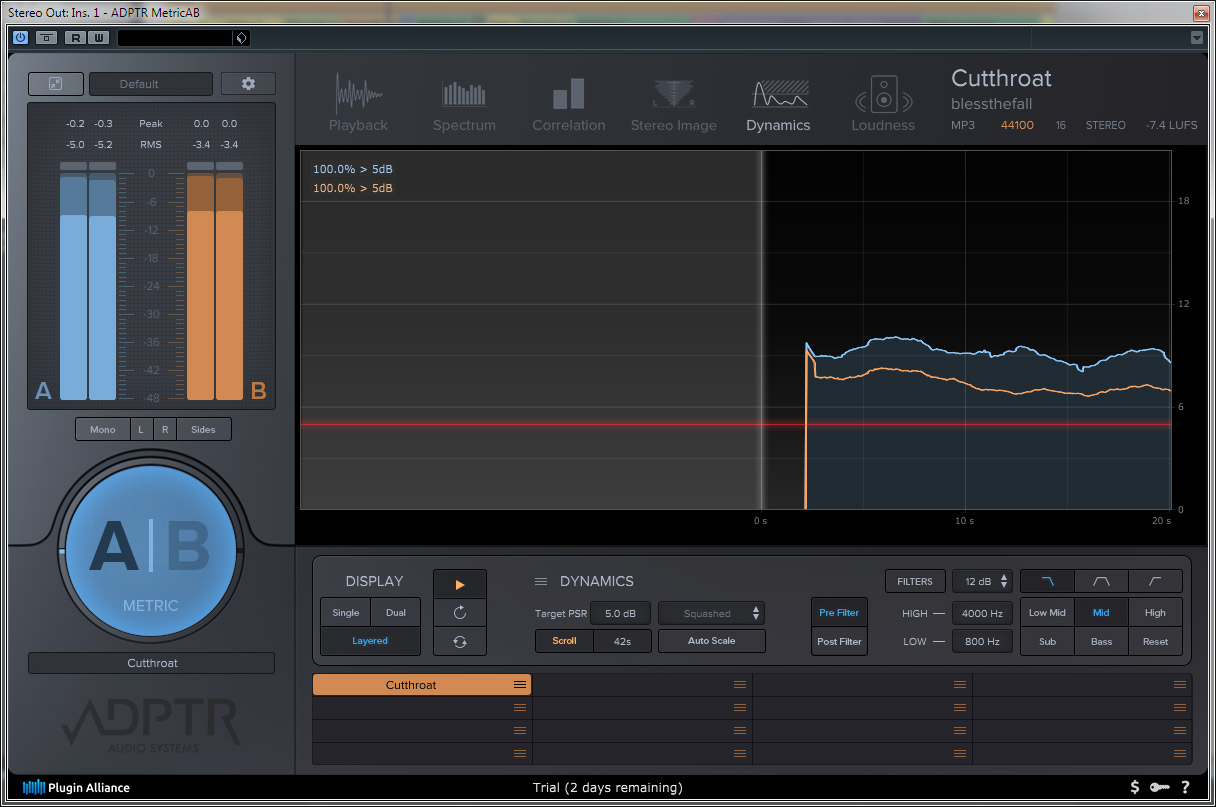Screen dimensions: 1216x807
Task: Click the 42s scroll time field
Action: pos(623,641)
